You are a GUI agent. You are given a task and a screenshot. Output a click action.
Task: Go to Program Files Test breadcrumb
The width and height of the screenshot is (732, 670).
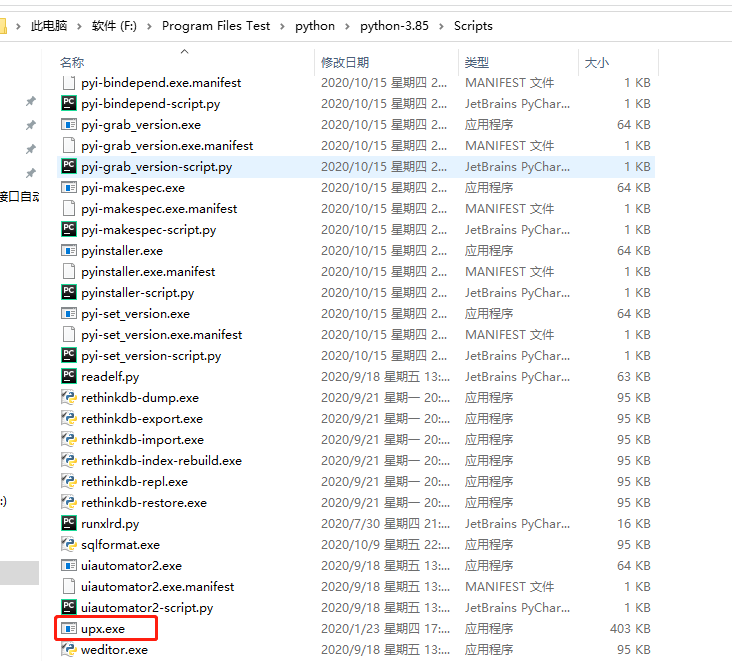(x=216, y=26)
